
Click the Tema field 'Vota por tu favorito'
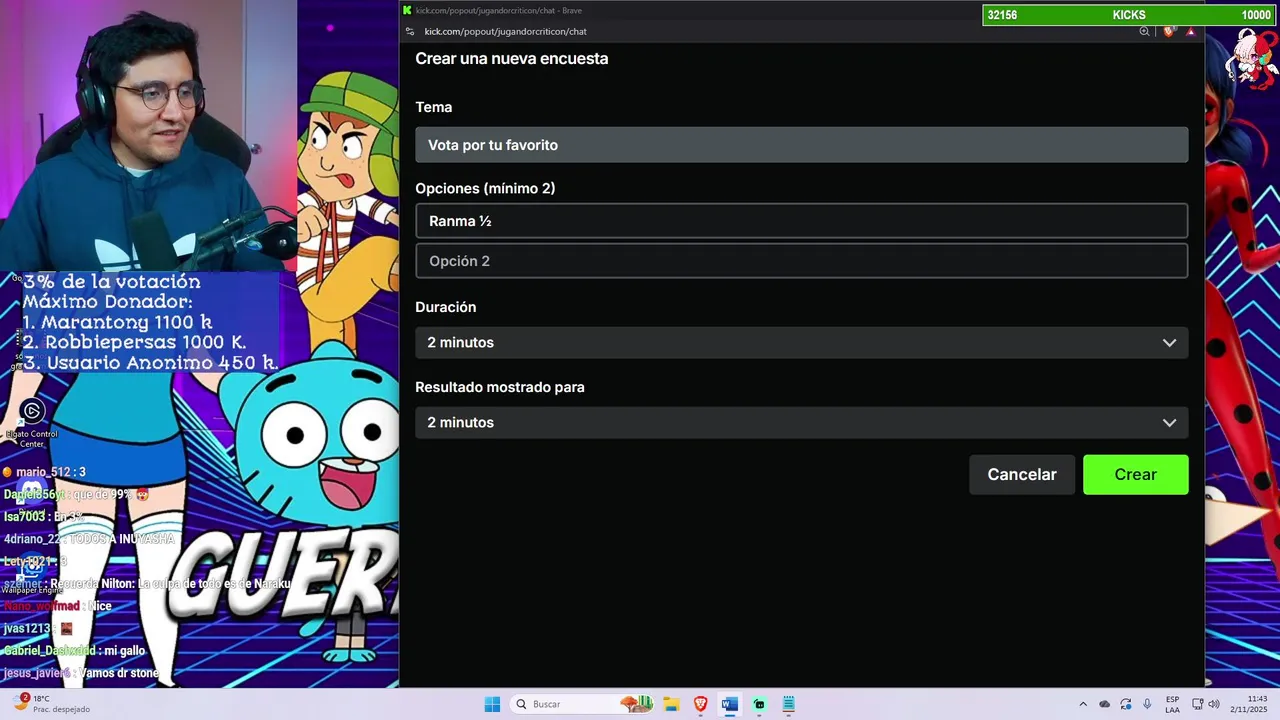pos(802,145)
